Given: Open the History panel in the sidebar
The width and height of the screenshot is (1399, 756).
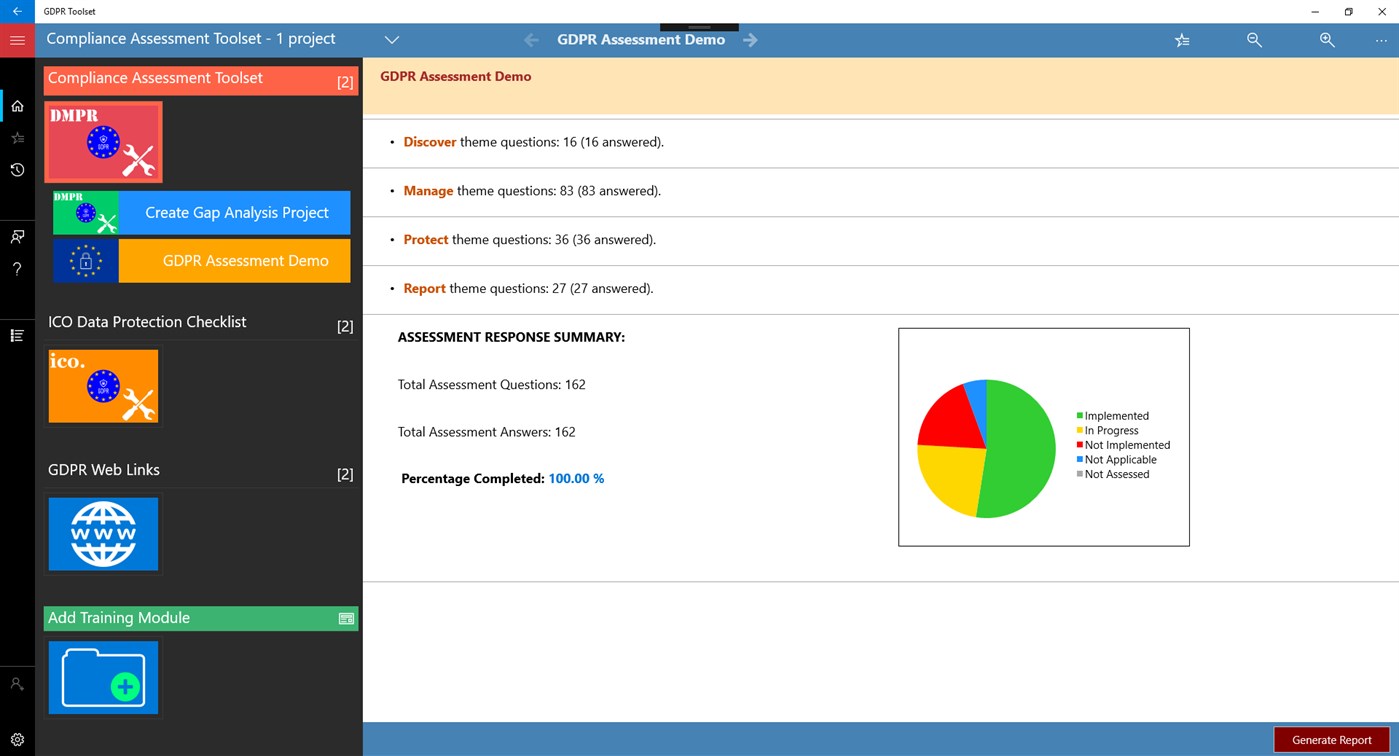Looking at the screenshot, I should click(x=17, y=170).
